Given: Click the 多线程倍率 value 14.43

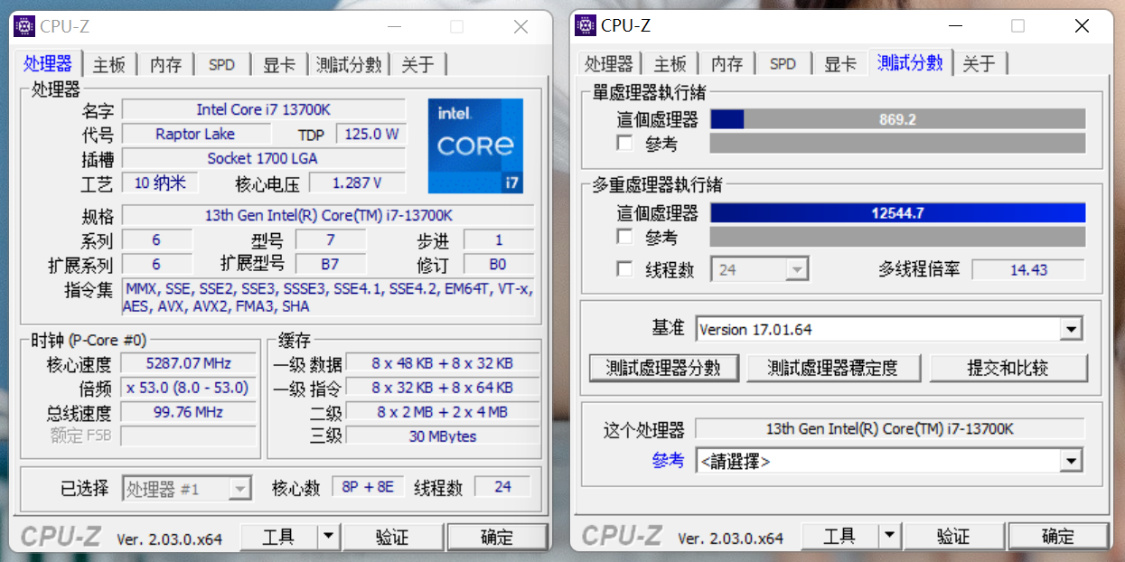Looking at the screenshot, I should (1028, 270).
